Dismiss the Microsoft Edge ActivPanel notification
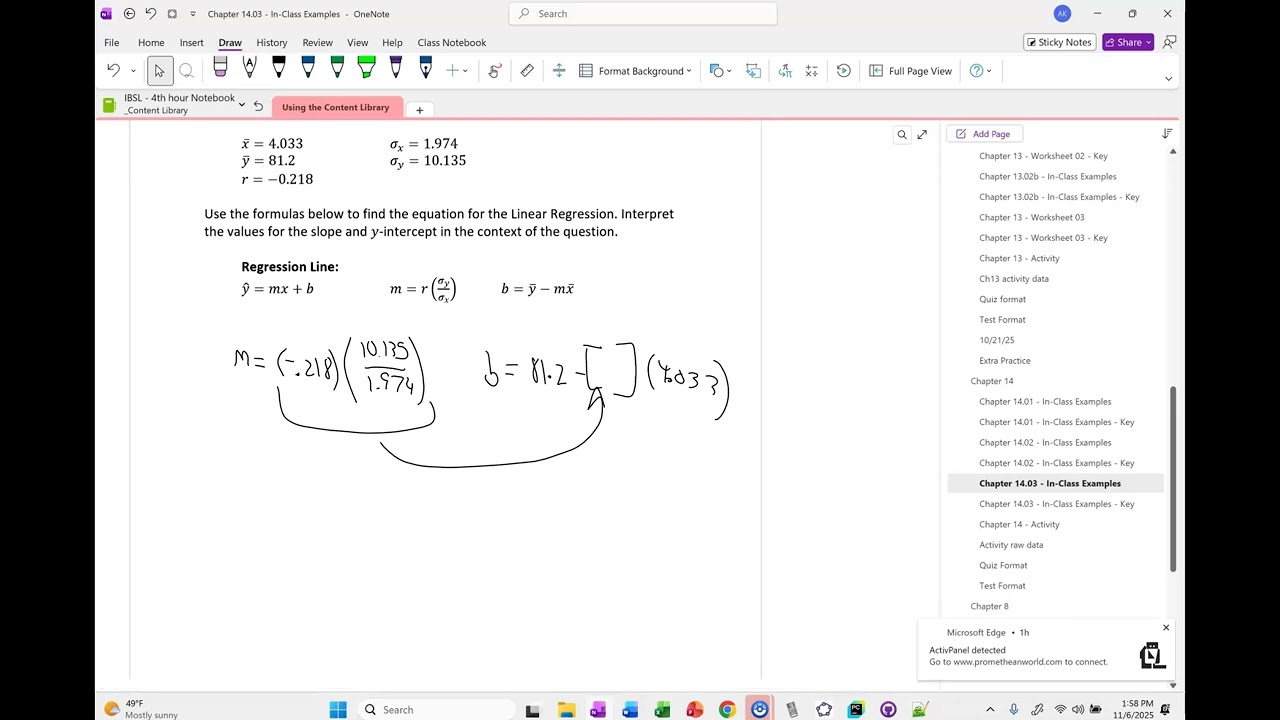This screenshot has height=720, width=1280. [x=1166, y=628]
